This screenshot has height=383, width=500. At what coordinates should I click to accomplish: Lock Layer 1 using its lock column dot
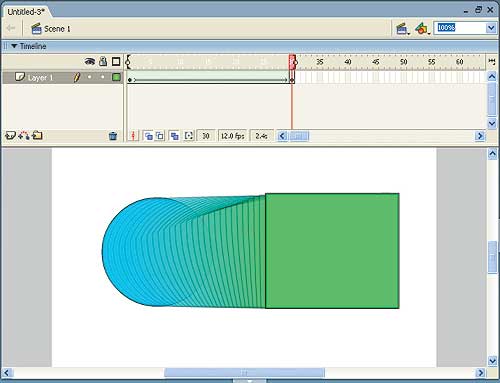[103, 77]
